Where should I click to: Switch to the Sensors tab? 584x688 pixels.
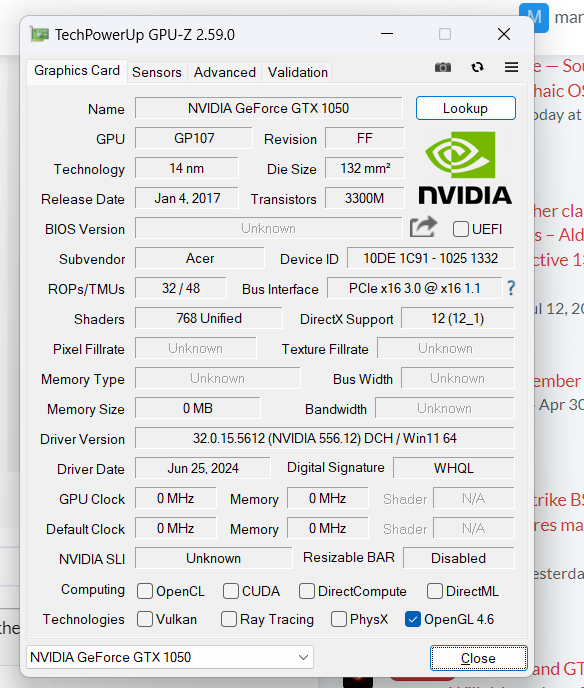pos(157,72)
